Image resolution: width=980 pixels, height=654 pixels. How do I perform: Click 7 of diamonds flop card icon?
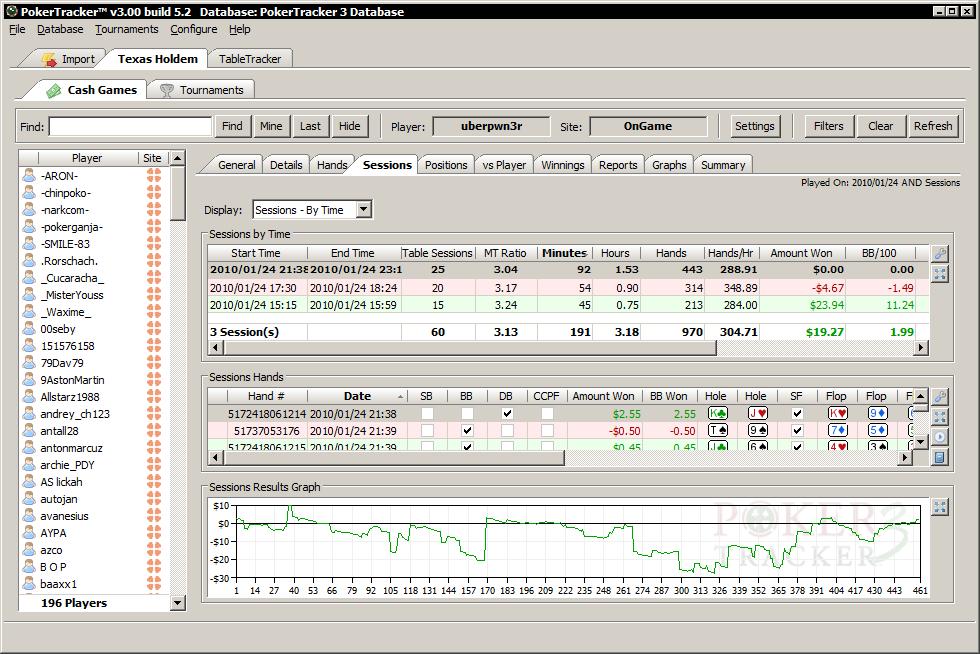tap(838, 430)
